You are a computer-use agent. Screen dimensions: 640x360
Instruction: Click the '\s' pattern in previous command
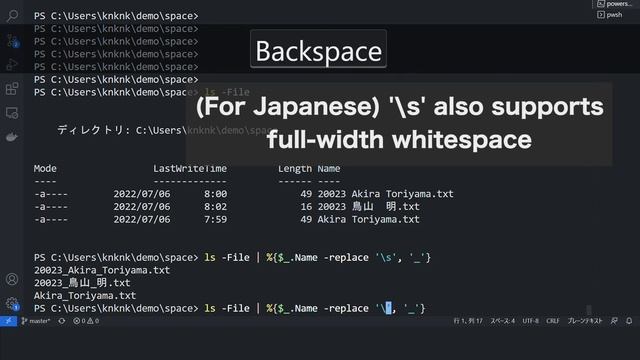click(386, 258)
